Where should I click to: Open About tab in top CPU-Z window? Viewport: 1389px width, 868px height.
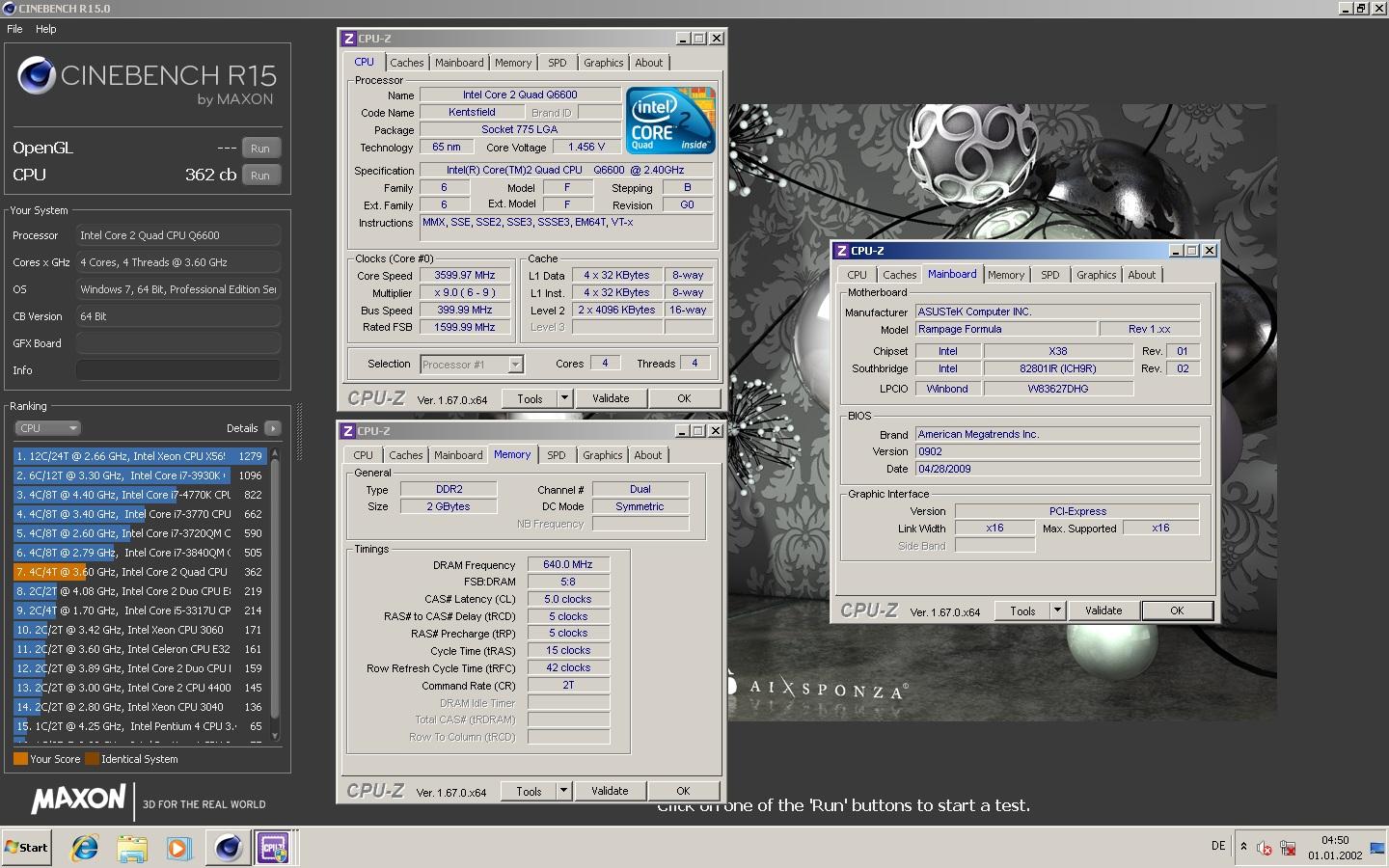649,63
